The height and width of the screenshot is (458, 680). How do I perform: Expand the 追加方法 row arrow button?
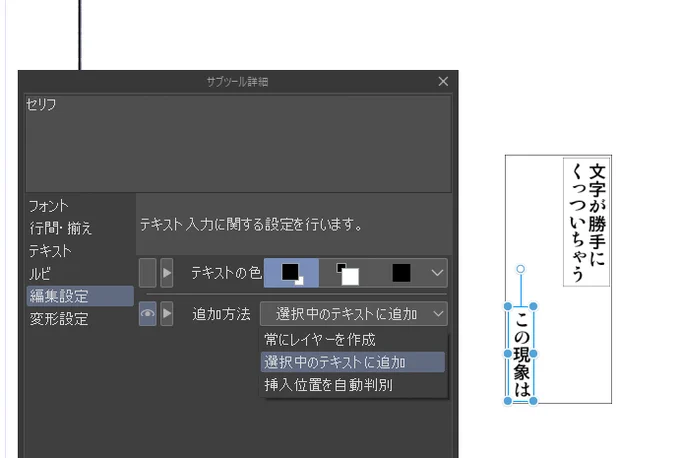(167, 314)
